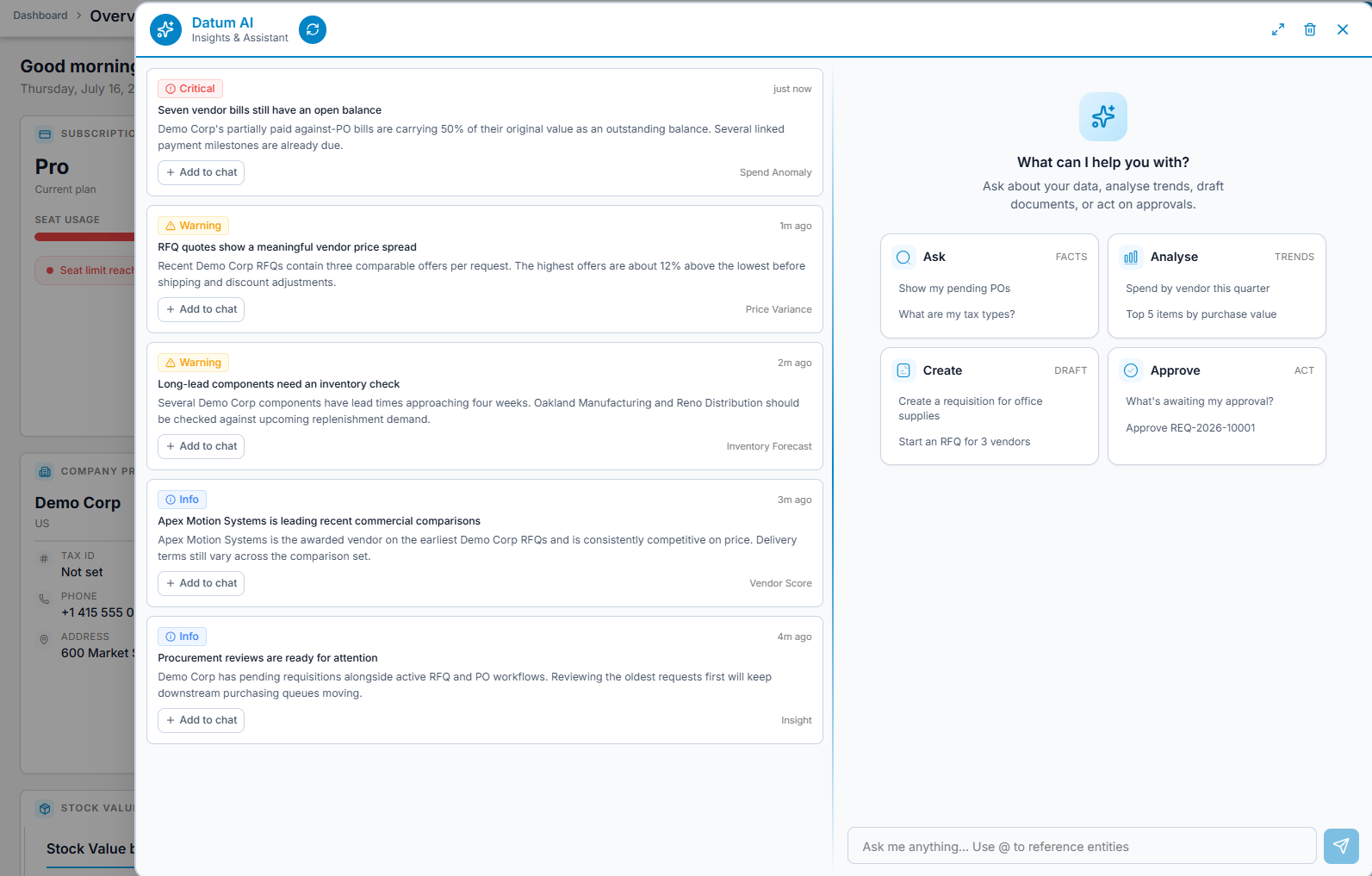Expand the assistant panel to full screen
1372x876 pixels.
click(x=1278, y=29)
